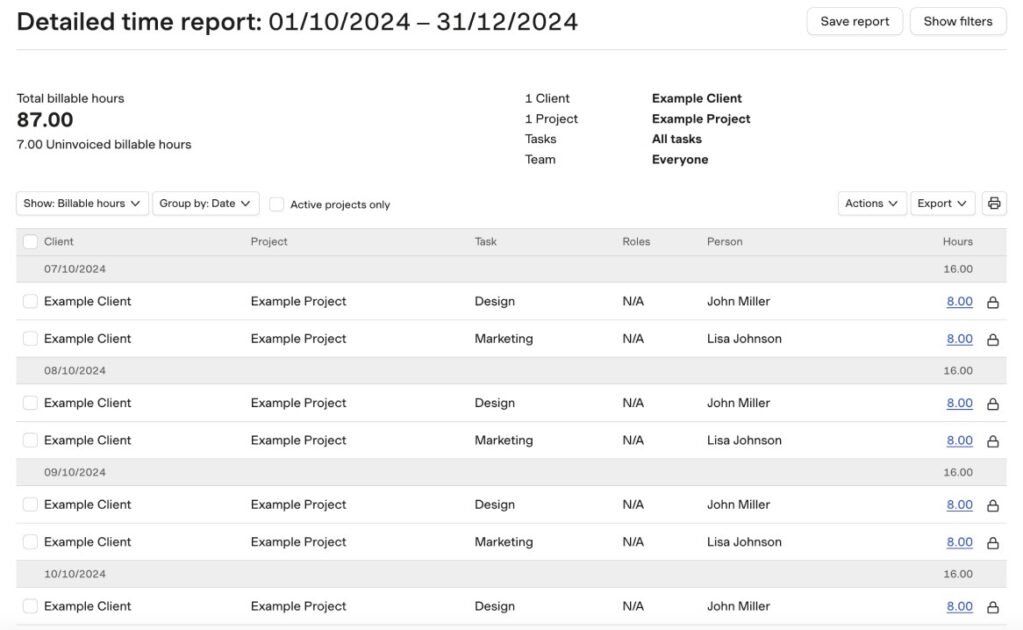This screenshot has height=630, width=1023.
Task: Click lock icon on 09/10/2024 Design row
Action: (x=993, y=506)
